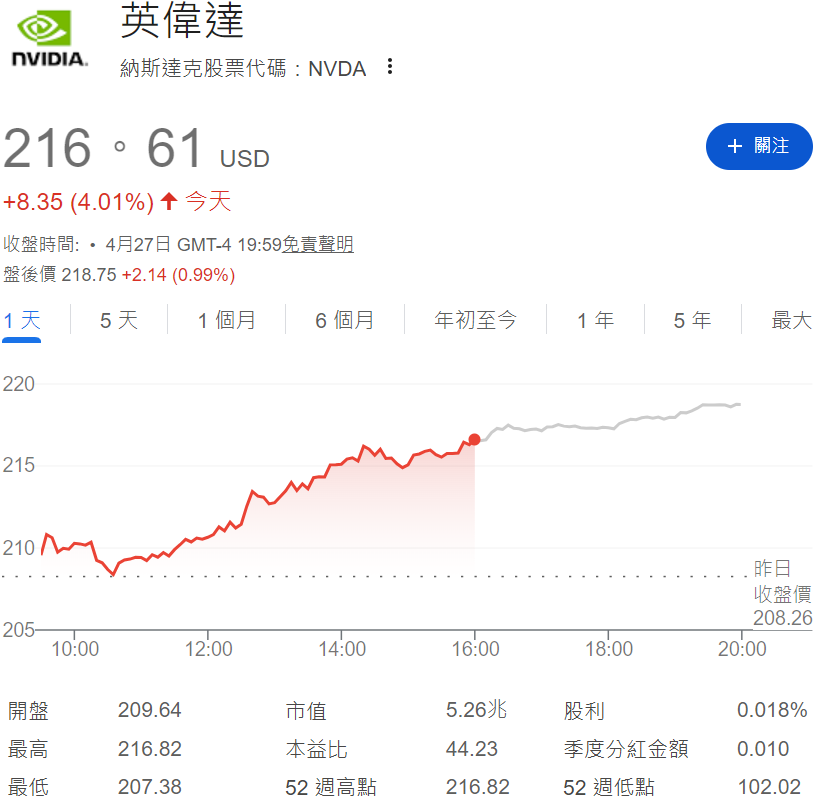The image size is (826, 796).
Task: Select the 年初至今 range option
Action: click(475, 318)
